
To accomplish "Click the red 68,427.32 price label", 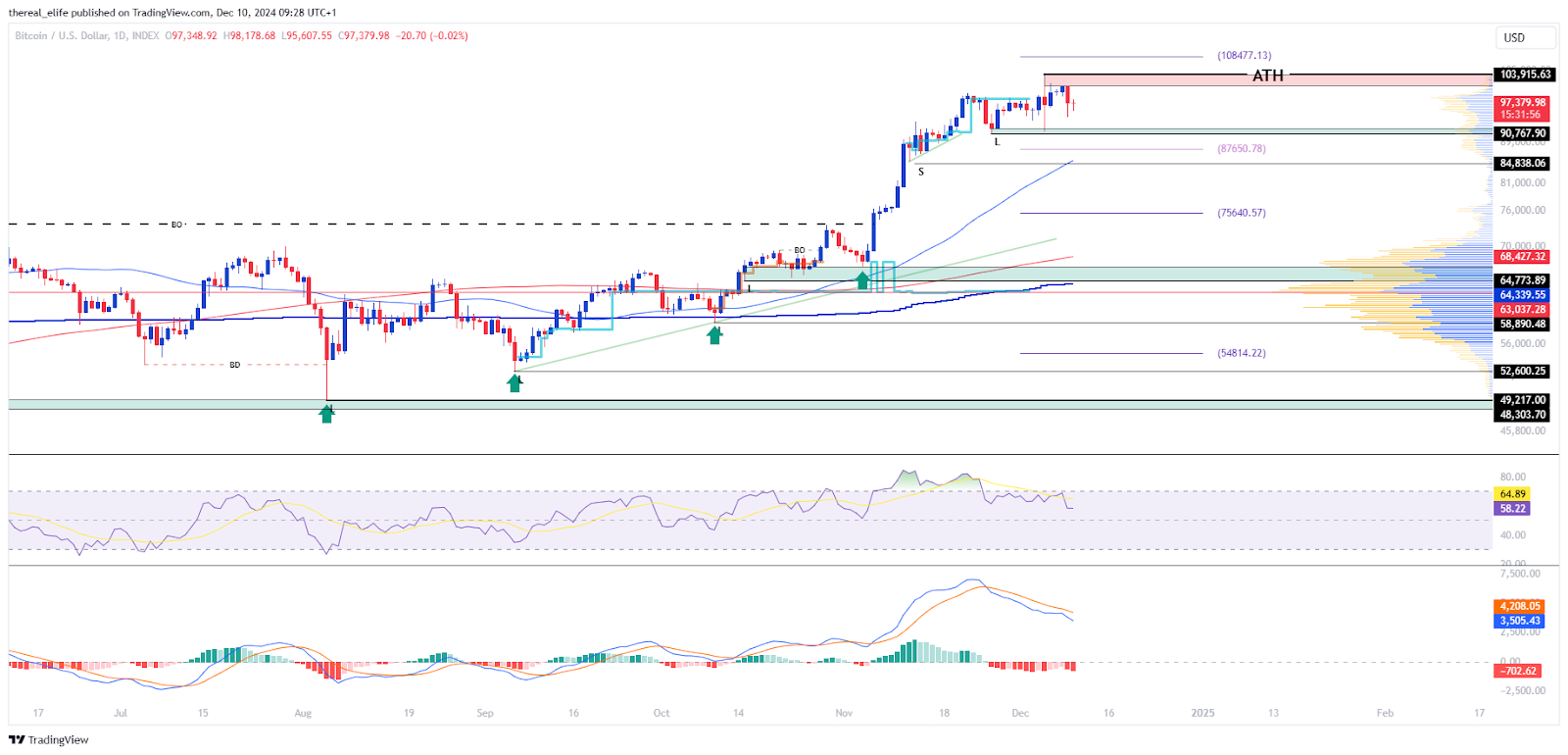I will pos(1522,257).
